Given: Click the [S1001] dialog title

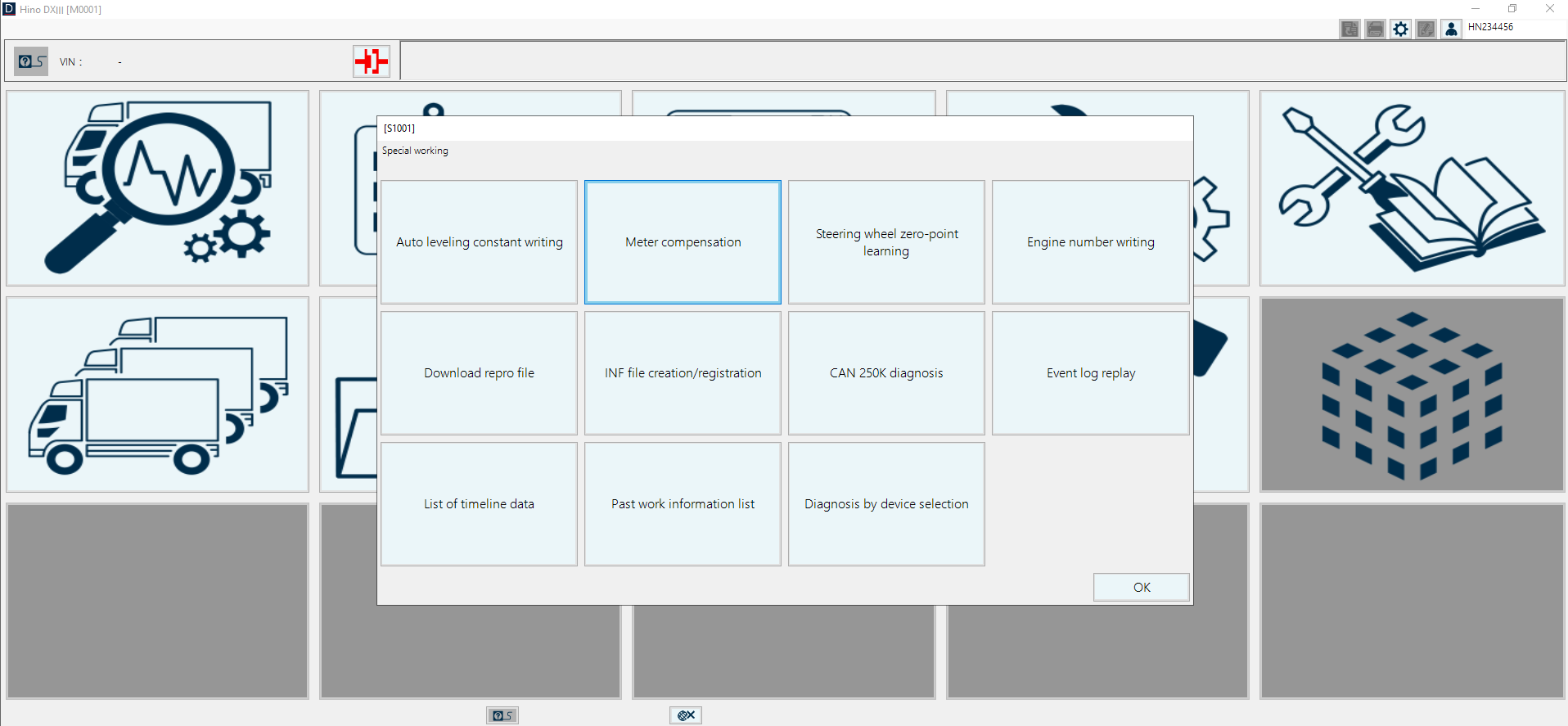Looking at the screenshot, I should pos(399,129).
